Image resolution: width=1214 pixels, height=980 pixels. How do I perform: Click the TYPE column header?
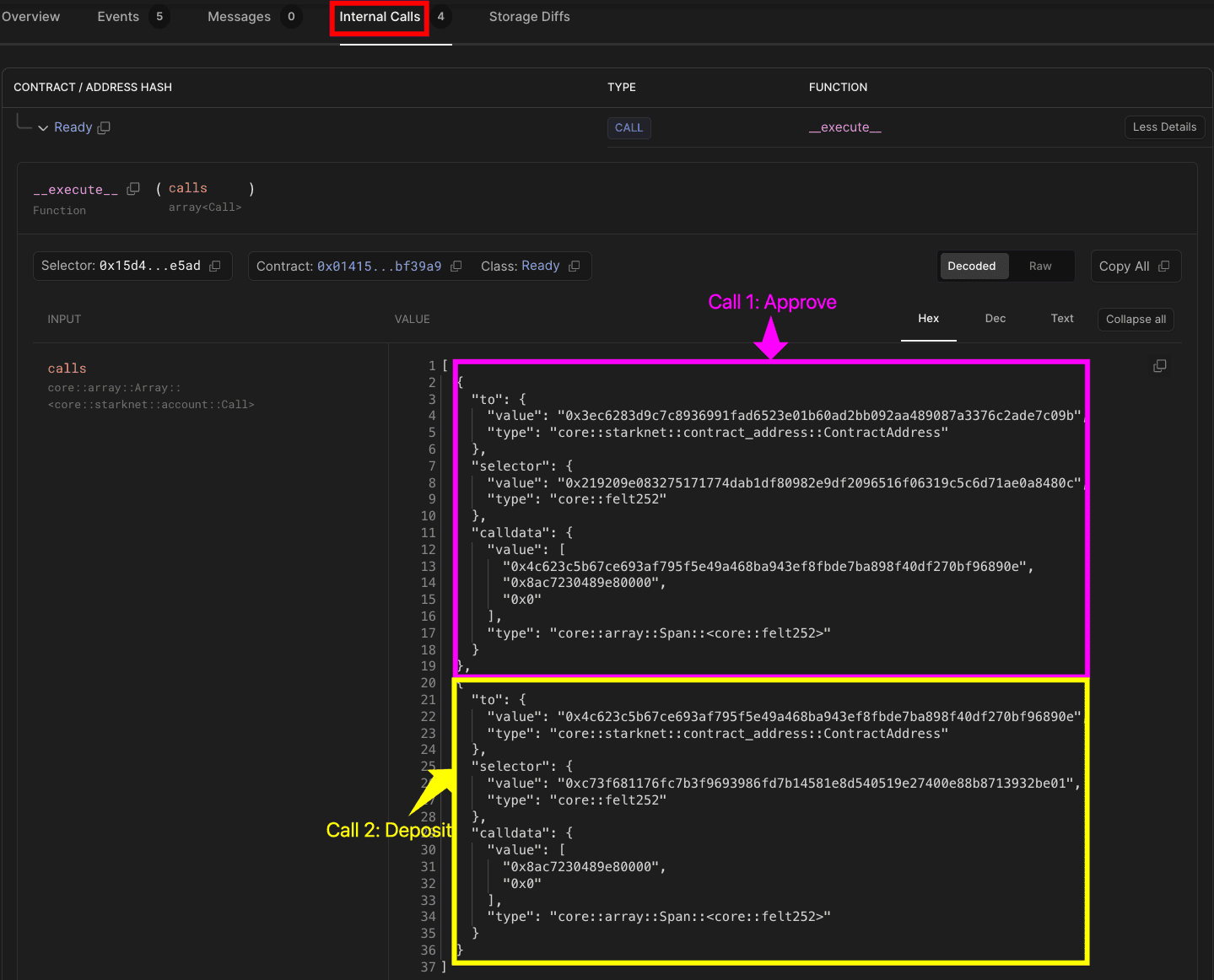click(622, 88)
